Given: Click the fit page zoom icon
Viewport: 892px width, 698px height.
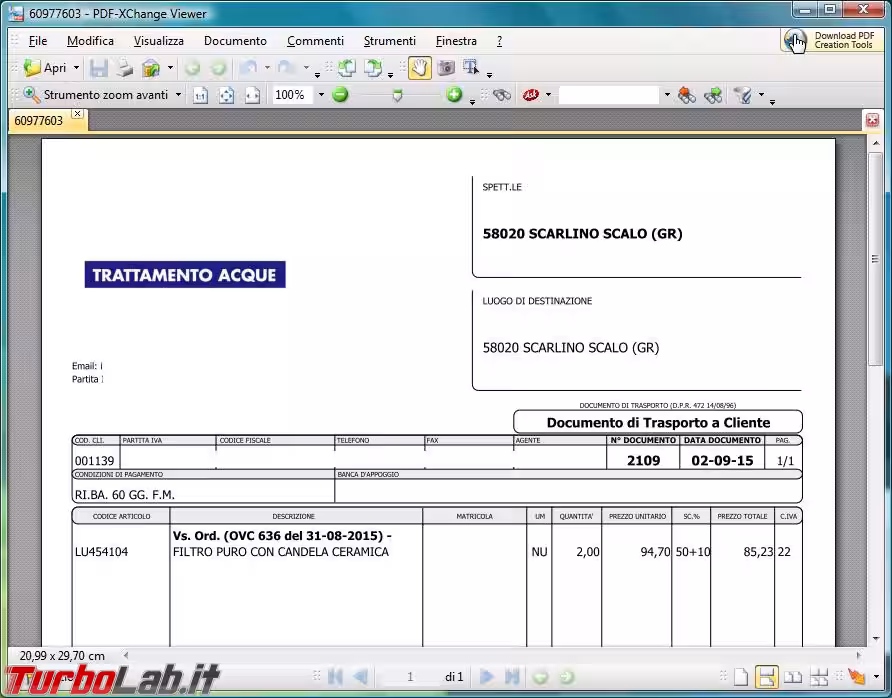Looking at the screenshot, I should (226, 95).
